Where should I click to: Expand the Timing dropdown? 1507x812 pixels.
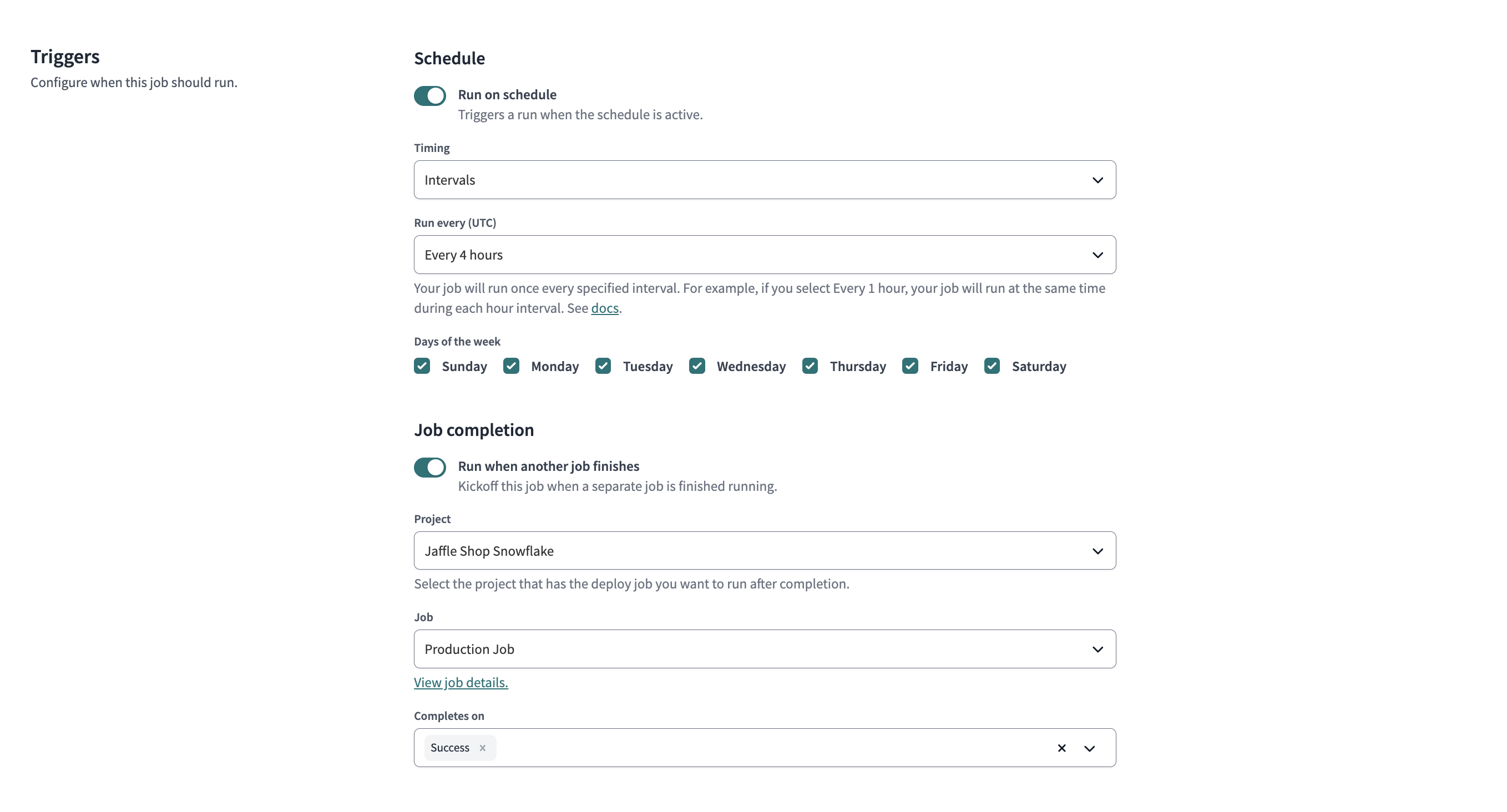pyautogui.click(x=764, y=179)
